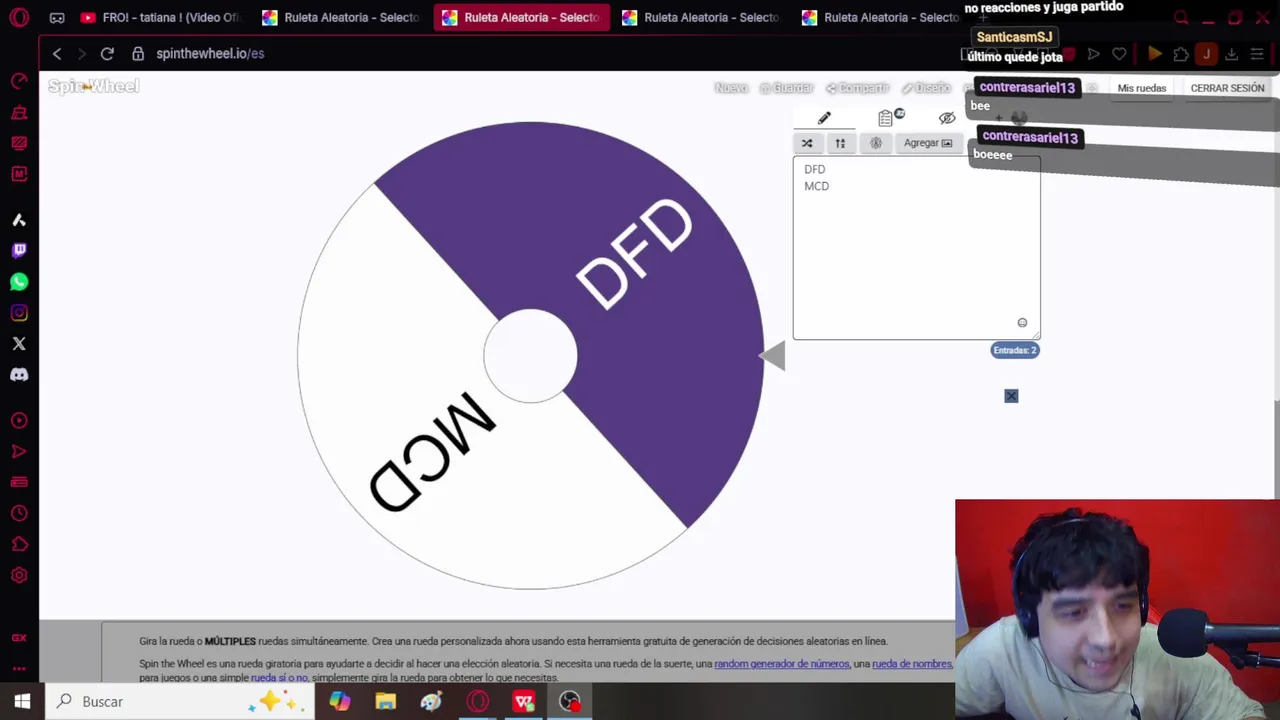The width and height of the screenshot is (1280, 720).
Task: Open the browser extensions puzzle icon
Action: click(1181, 54)
